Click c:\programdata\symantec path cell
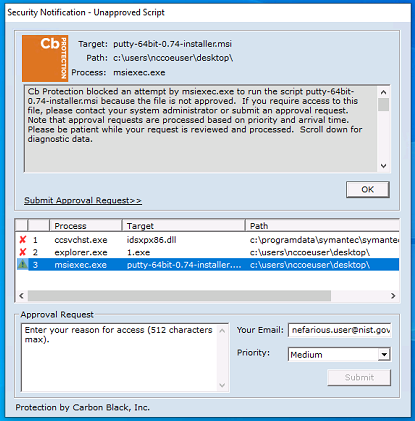The width and height of the screenshot is (415, 421). pos(324,240)
